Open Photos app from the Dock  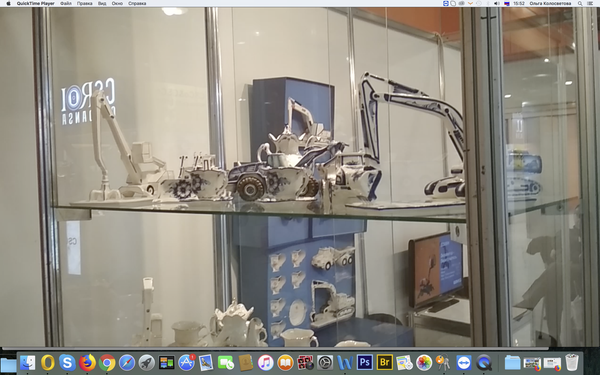424,362
